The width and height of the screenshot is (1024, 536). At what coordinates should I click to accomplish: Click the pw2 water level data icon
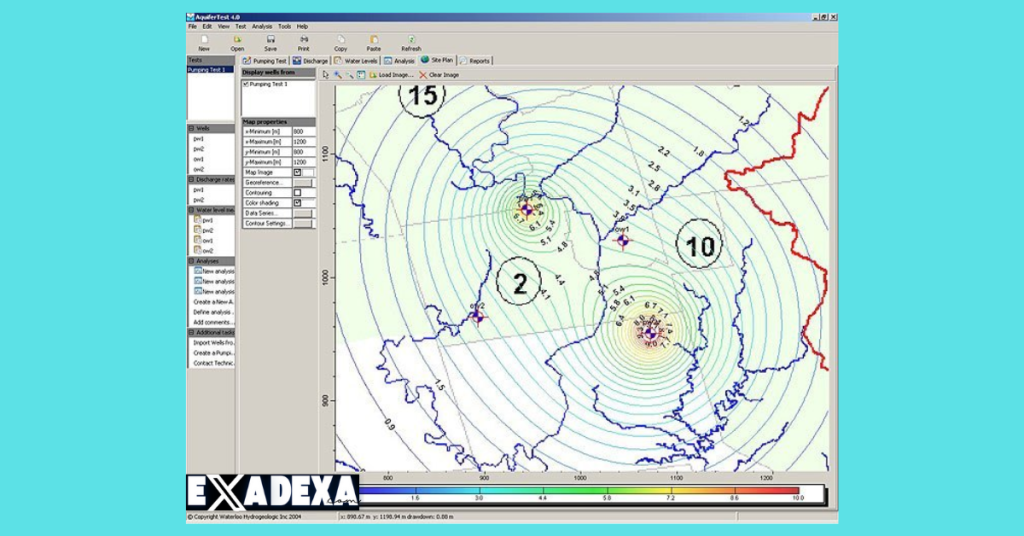click(197, 230)
